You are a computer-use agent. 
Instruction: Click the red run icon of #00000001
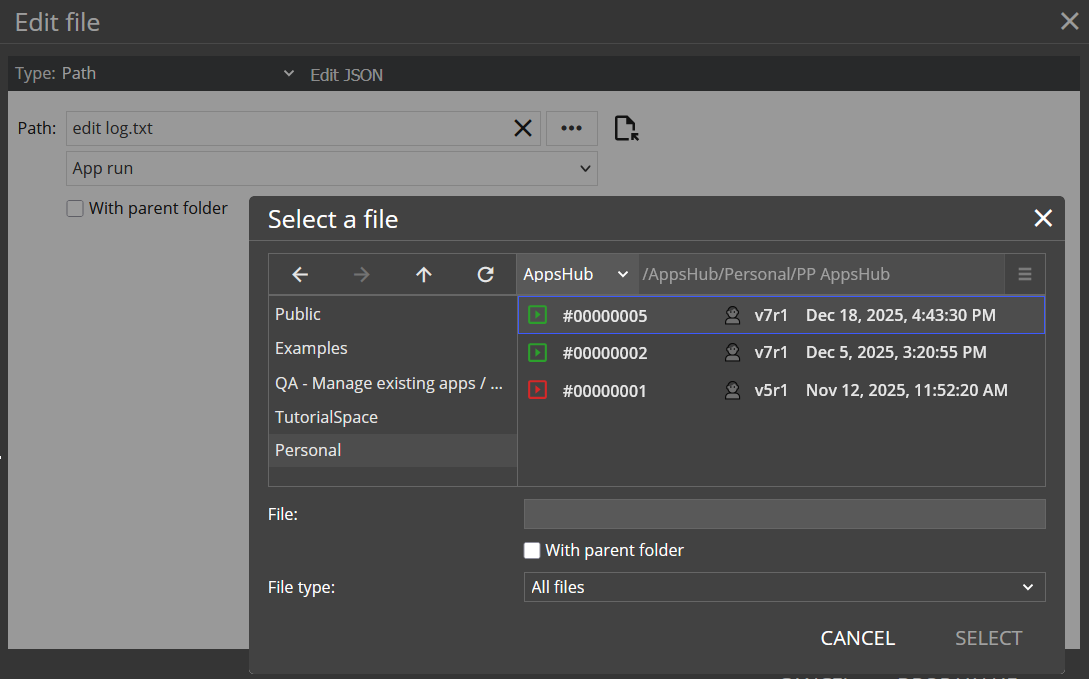(538, 390)
